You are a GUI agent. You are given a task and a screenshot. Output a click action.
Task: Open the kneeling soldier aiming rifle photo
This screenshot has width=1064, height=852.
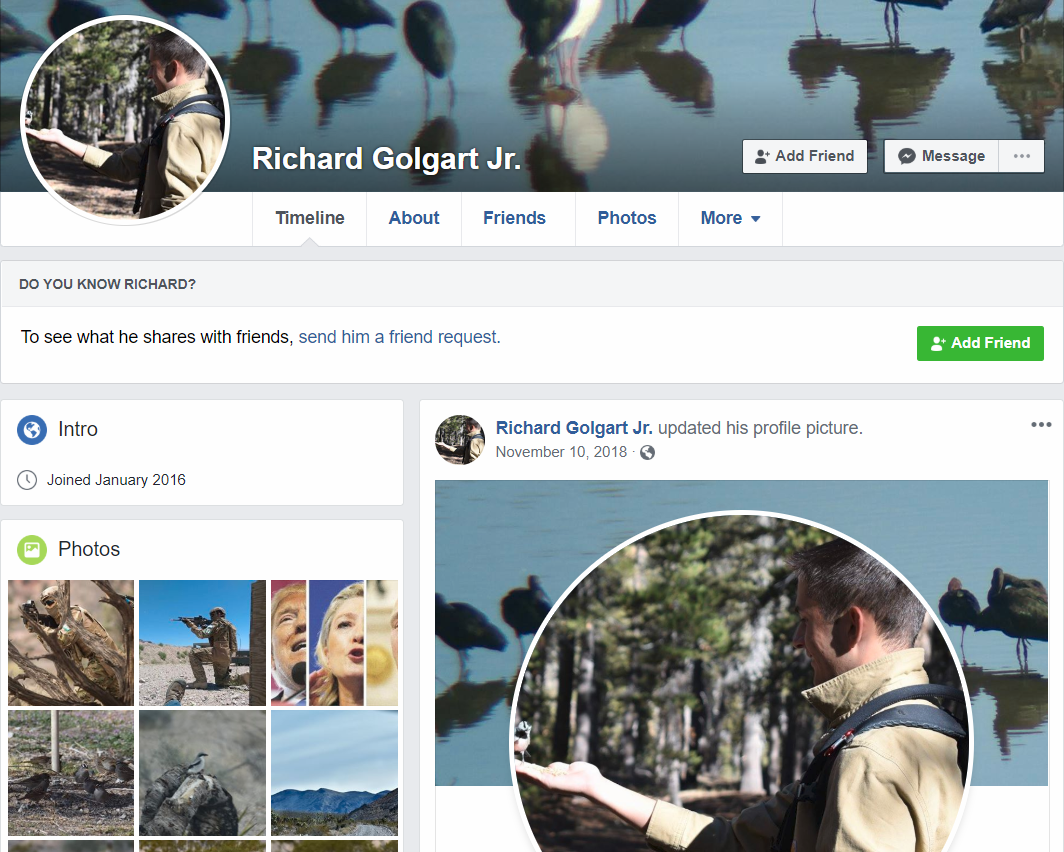pyautogui.click(x=202, y=643)
